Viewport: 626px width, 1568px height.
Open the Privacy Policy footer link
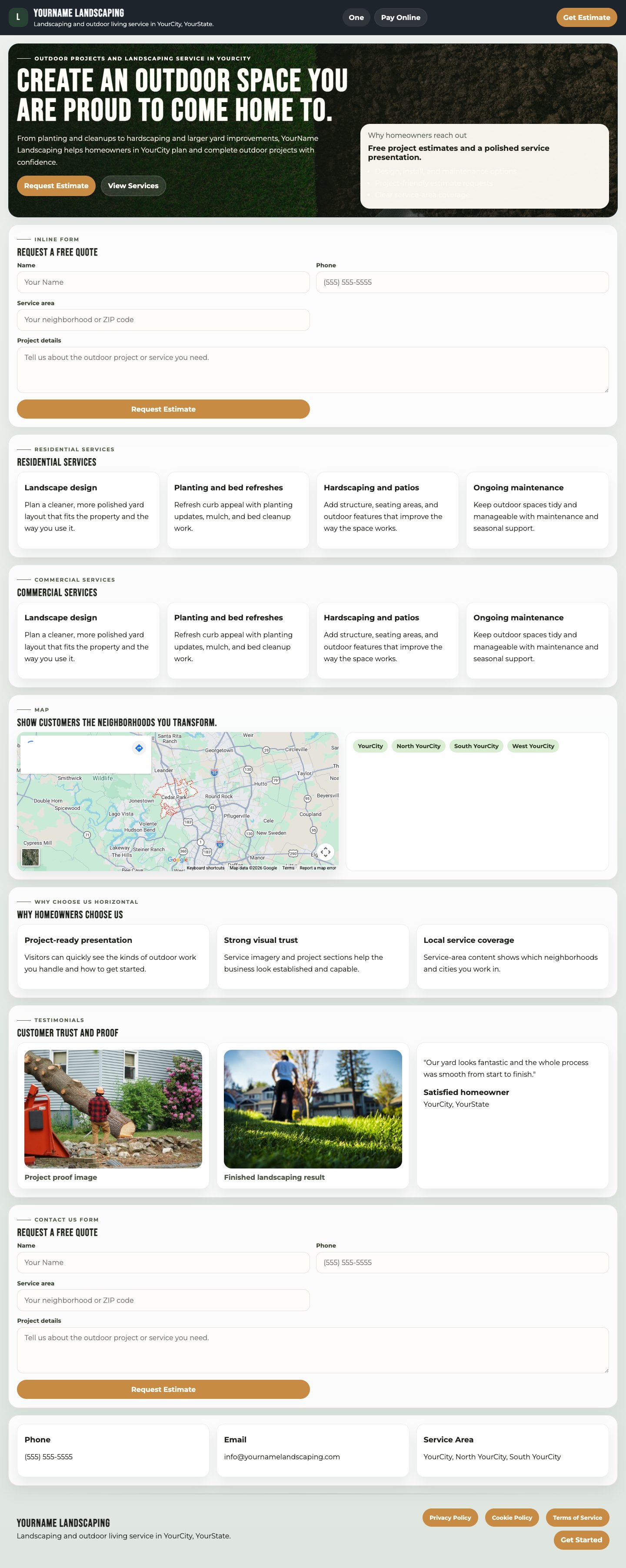coord(450,1518)
